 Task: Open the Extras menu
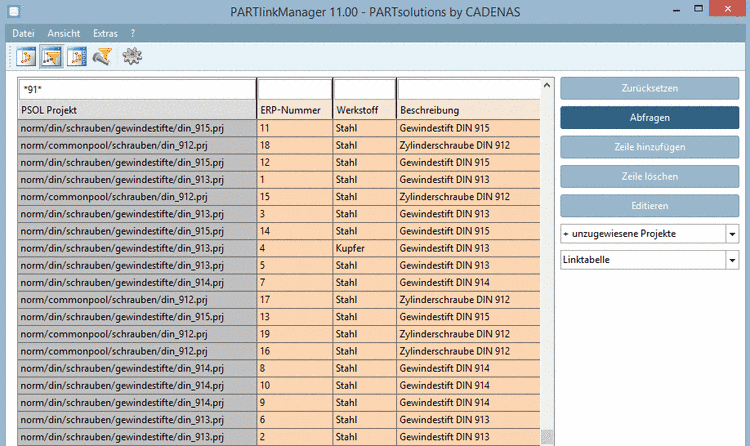pyautogui.click(x=105, y=33)
